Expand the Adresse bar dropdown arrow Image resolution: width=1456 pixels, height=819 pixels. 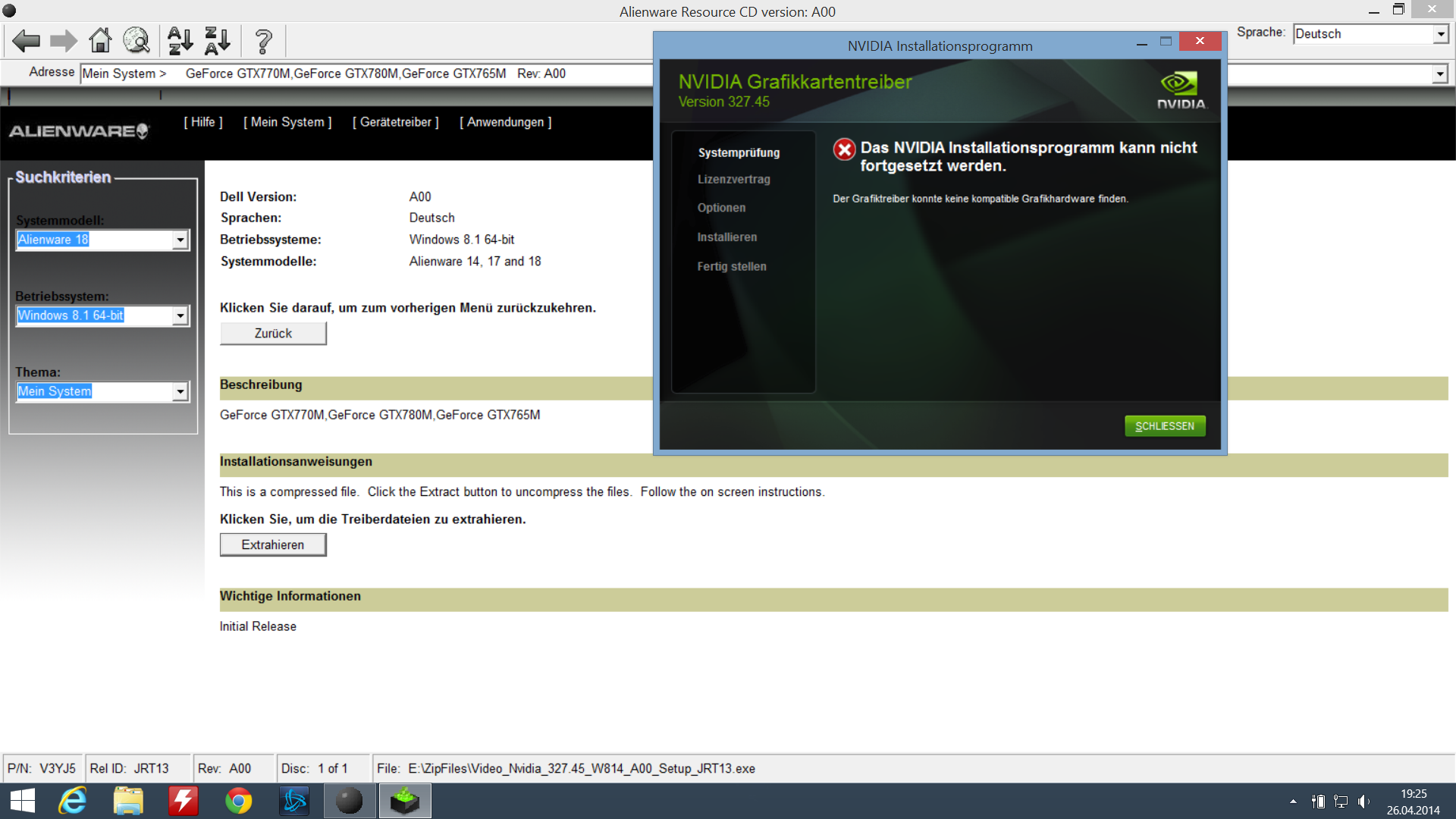pos(1440,74)
